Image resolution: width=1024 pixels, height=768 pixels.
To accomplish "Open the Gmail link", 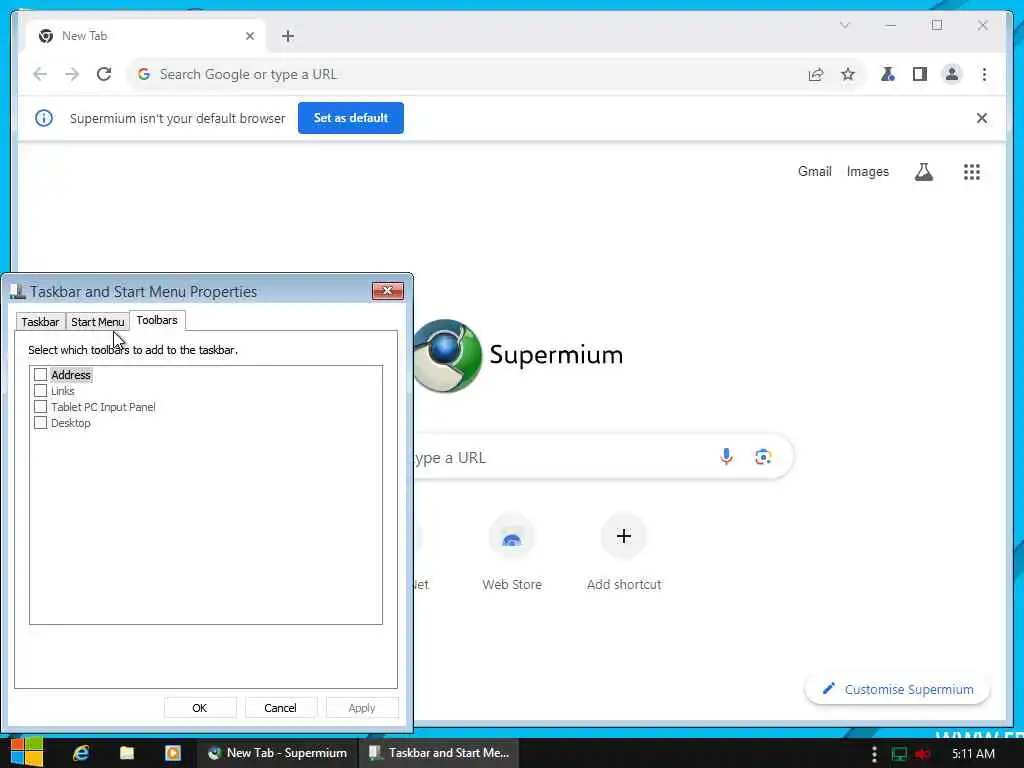I will click(814, 172).
